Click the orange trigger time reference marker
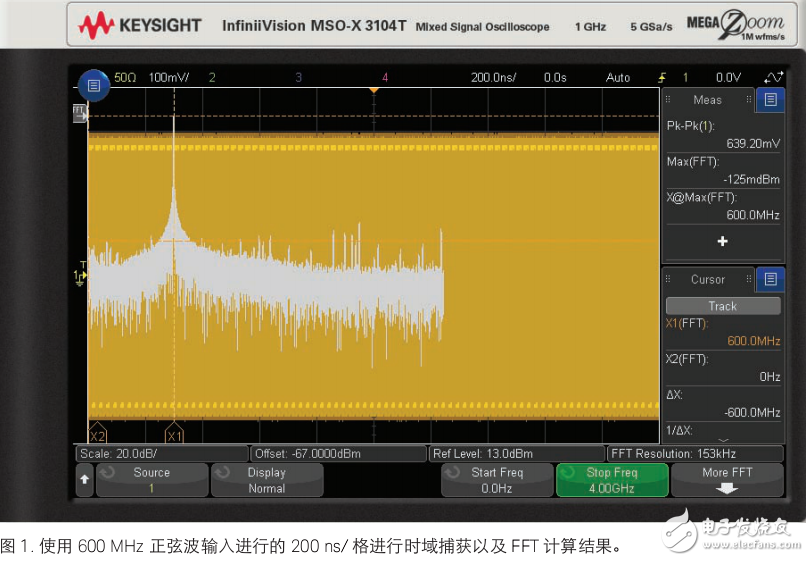The width and height of the screenshot is (809, 561). point(372,91)
